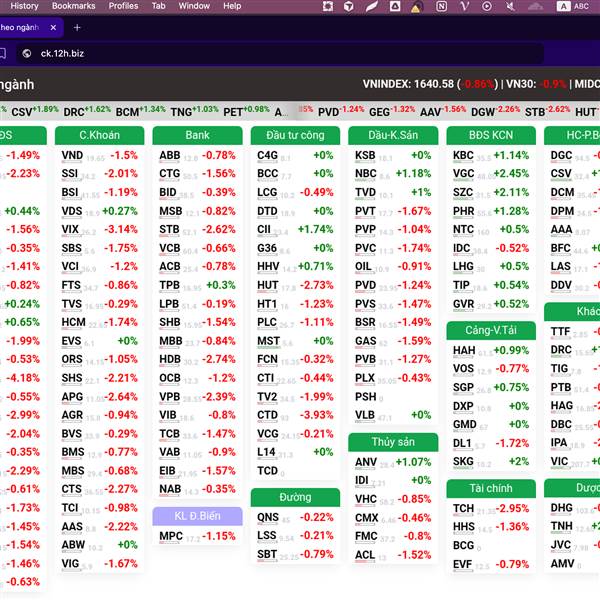Click the hexagon cube menu bar icon
The width and height of the screenshot is (600, 600).
pyautogui.click(x=349, y=6)
